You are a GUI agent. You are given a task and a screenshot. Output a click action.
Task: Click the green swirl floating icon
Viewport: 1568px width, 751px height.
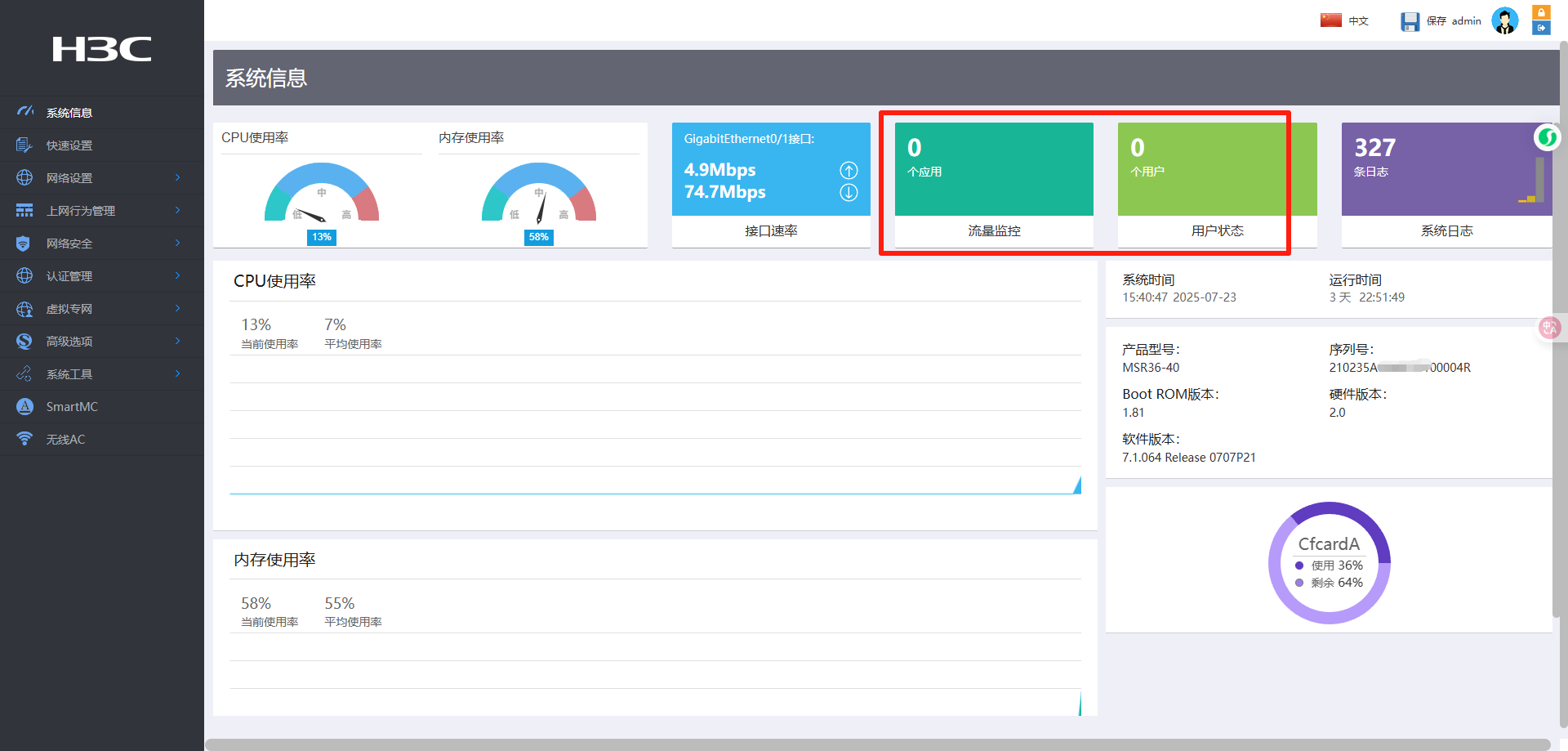pos(1547,137)
